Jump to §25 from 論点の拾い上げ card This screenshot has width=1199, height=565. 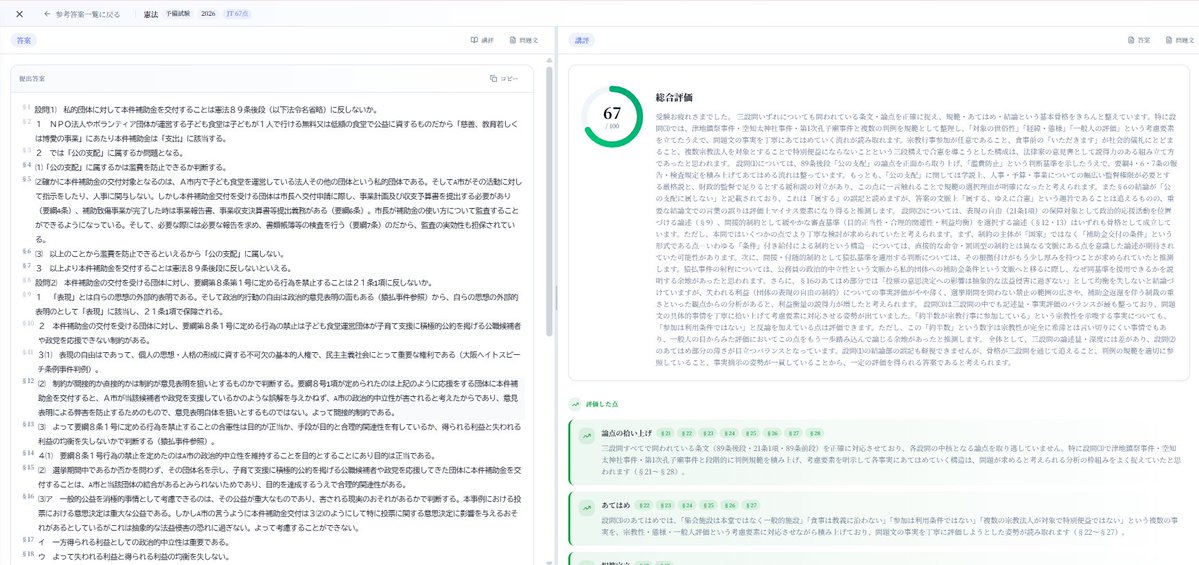point(752,433)
